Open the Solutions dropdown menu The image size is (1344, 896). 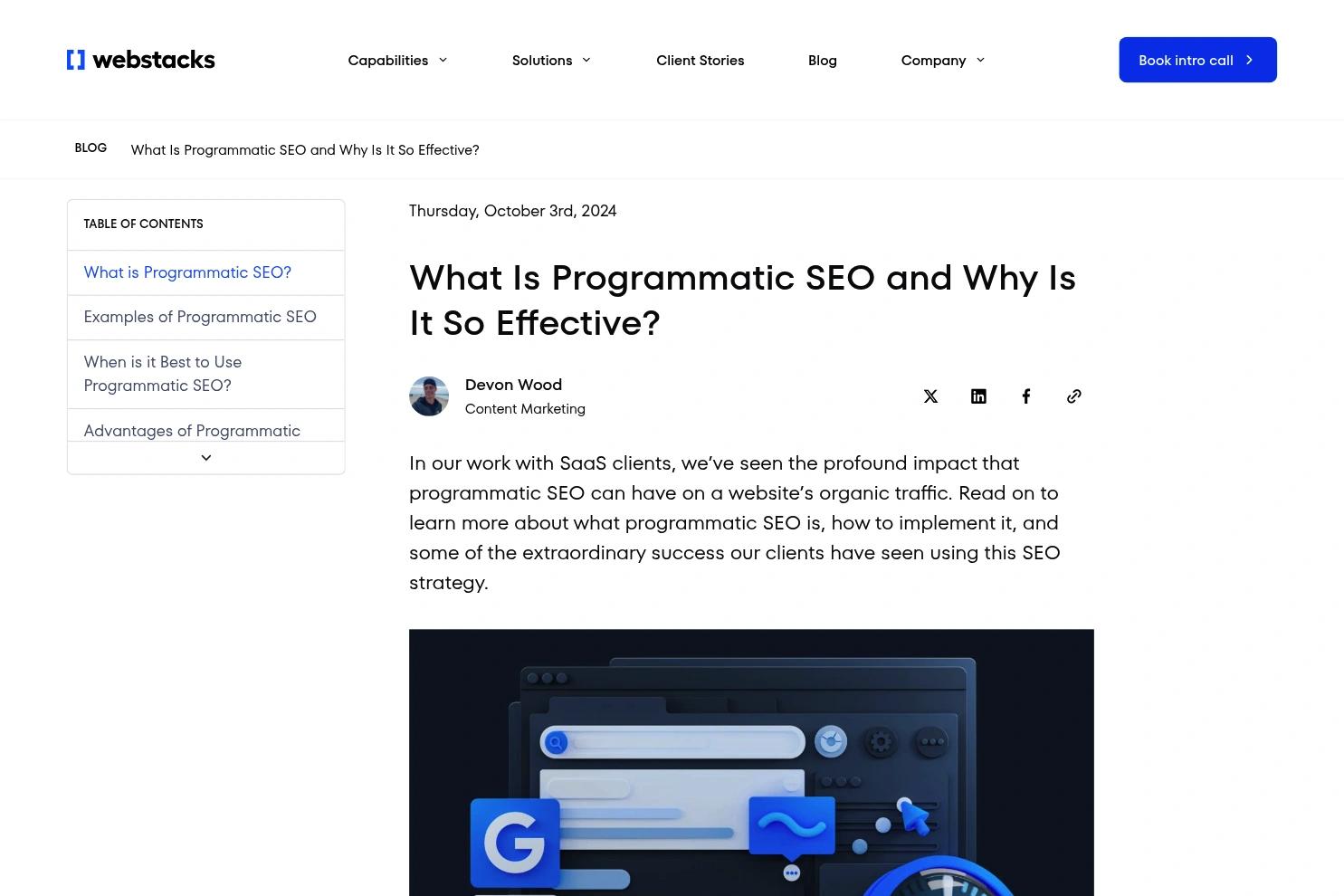pos(551,60)
